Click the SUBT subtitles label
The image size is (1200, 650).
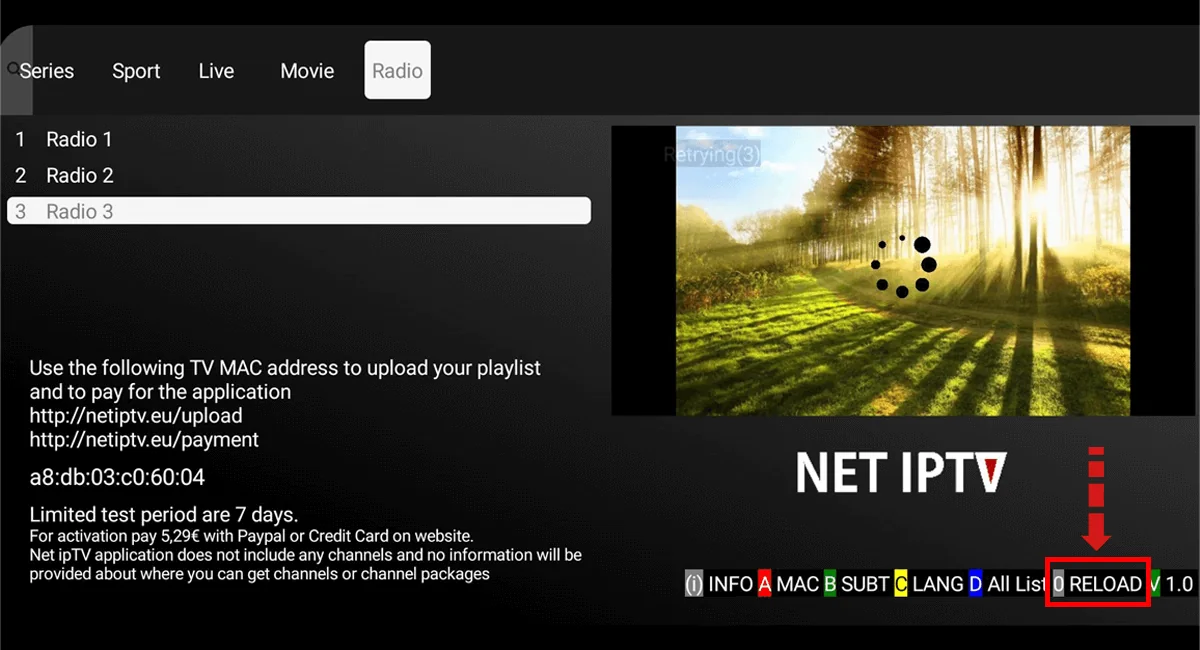(865, 584)
